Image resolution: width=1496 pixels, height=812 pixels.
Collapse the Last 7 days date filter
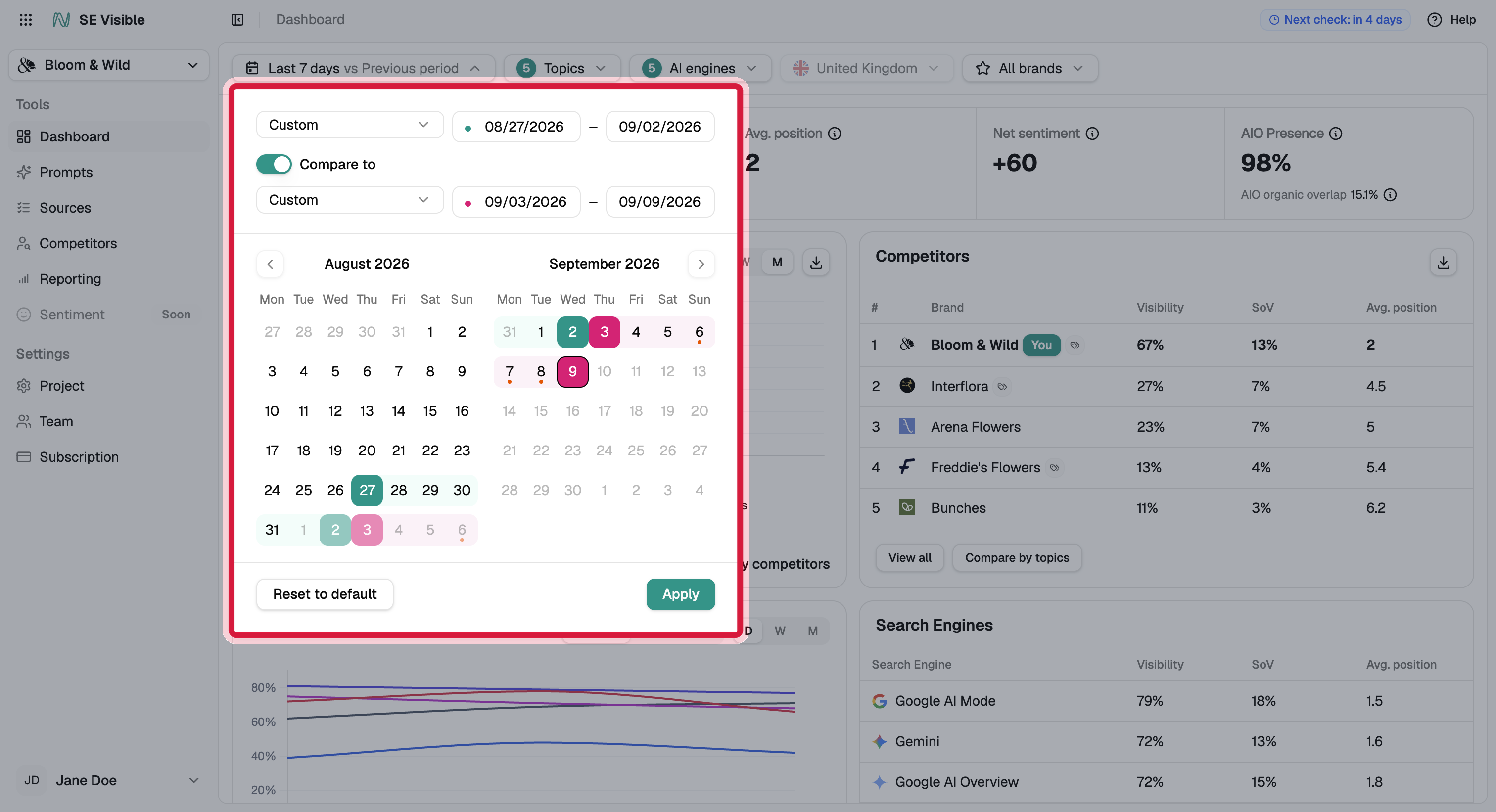coord(364,68)
